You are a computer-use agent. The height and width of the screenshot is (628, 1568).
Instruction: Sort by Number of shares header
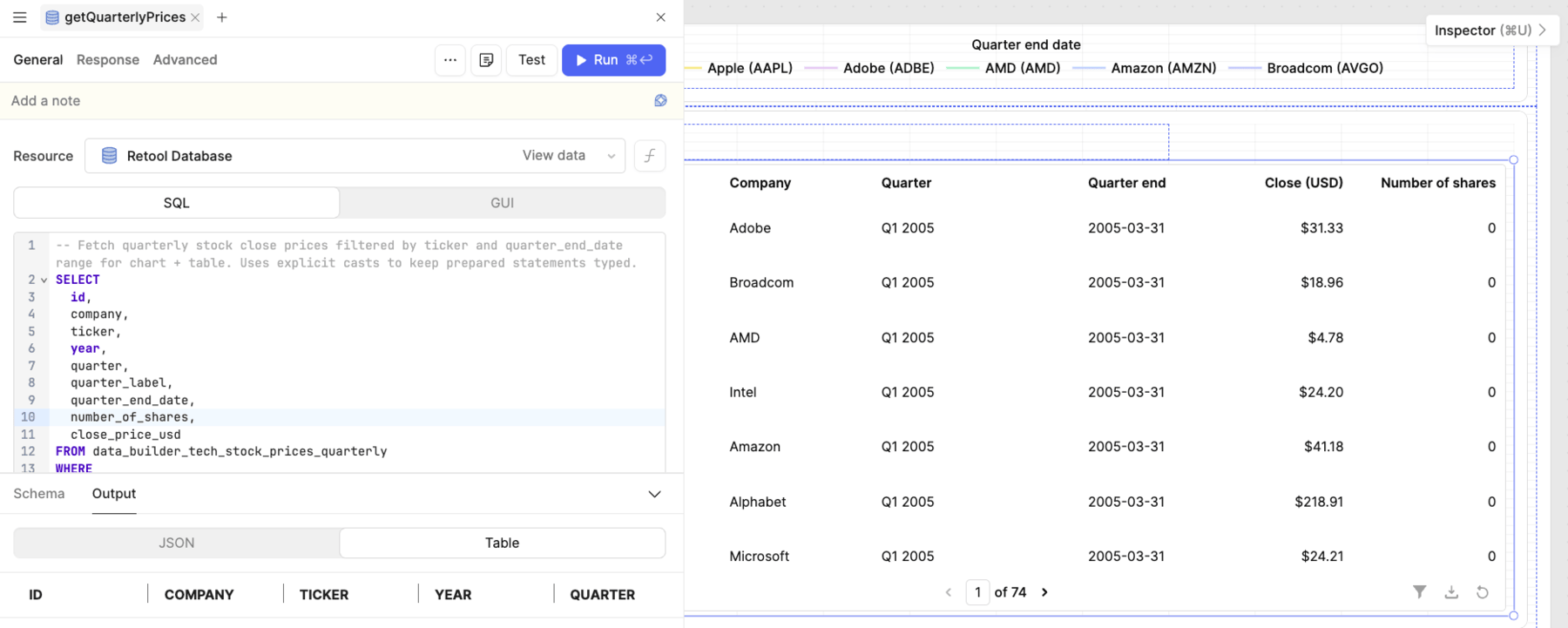(1437, 183)
